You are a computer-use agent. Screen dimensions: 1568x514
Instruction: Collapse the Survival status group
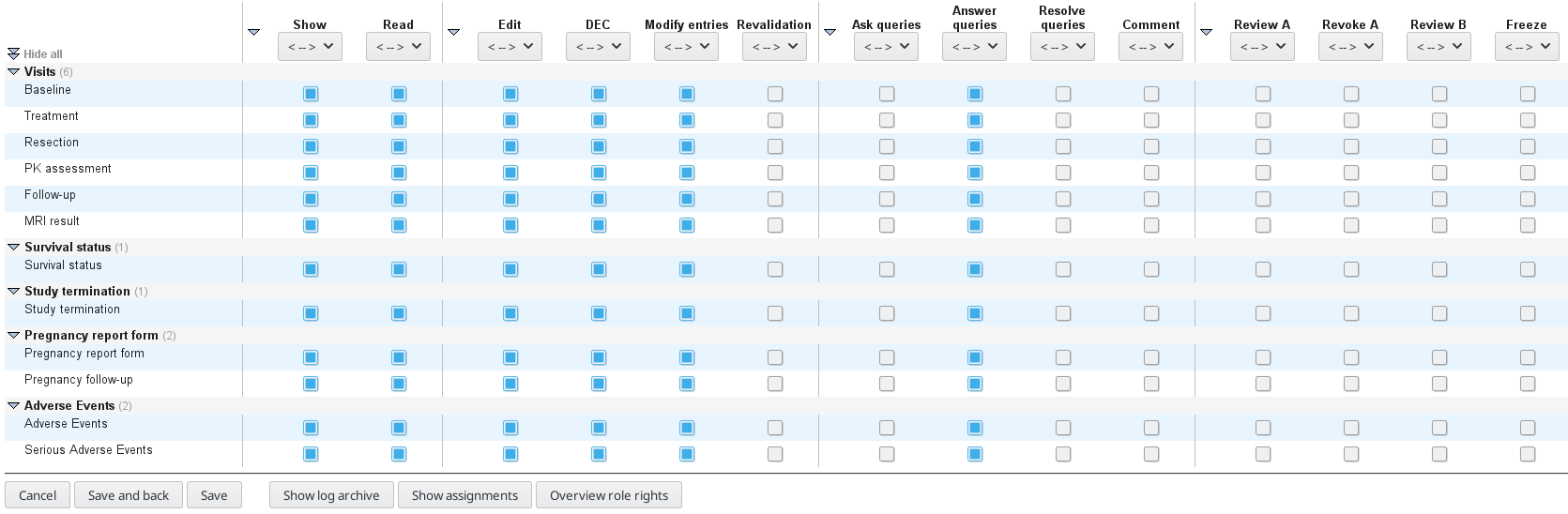13,247
